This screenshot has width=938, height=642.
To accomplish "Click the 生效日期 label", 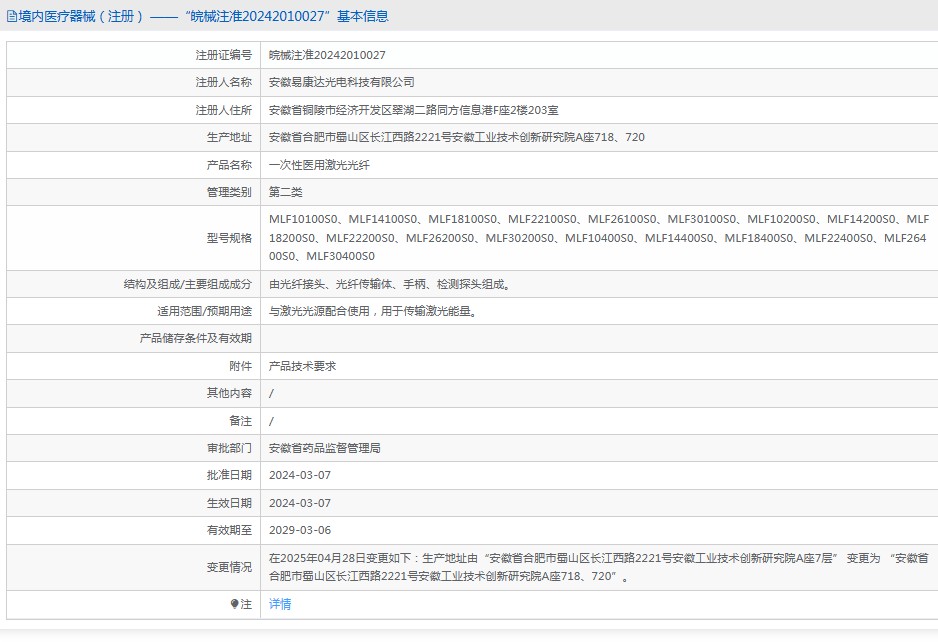I will pyautogui.click(x=230, y=503).
